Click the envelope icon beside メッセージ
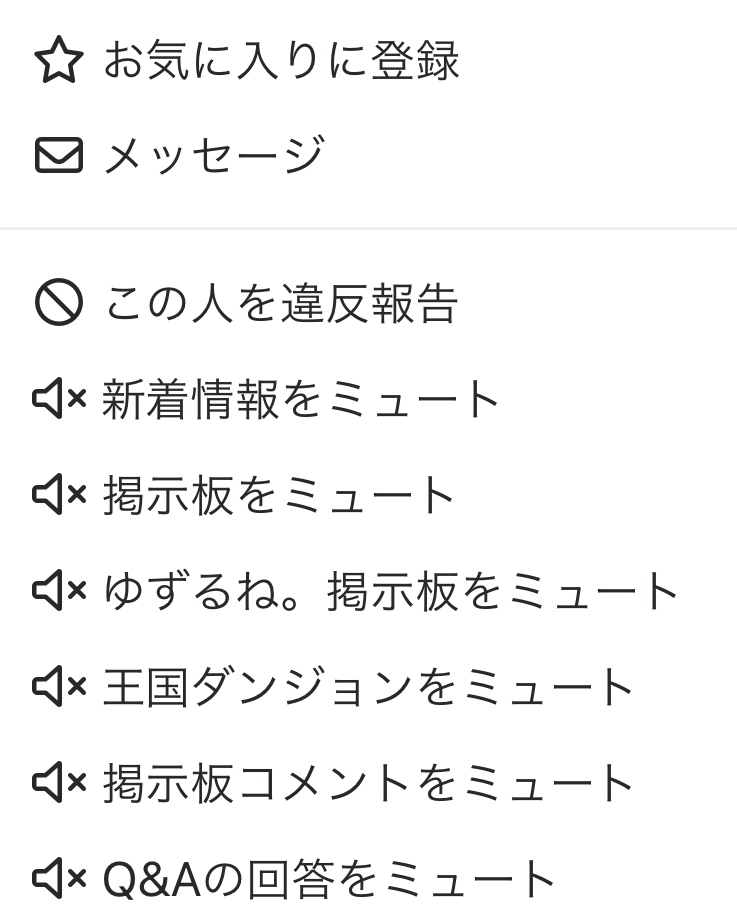The width and height of the screenshot is (737, 923). (59, 156)
